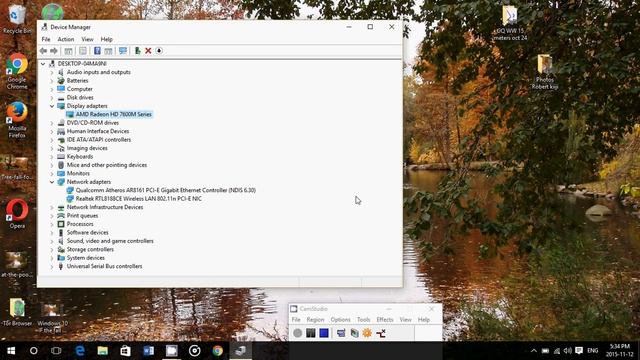Select the Imaging devices category
640x360 pixels.
87,148
